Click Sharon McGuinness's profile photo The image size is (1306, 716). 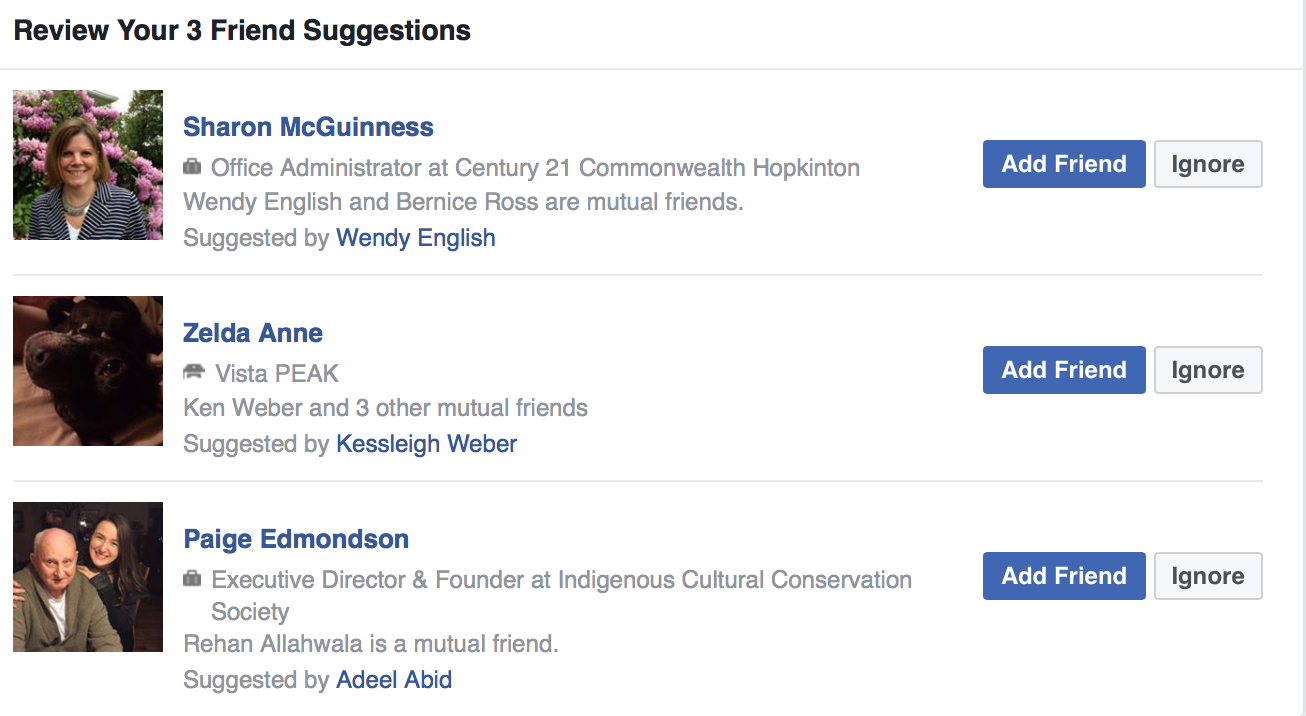[x=87, y=164]
